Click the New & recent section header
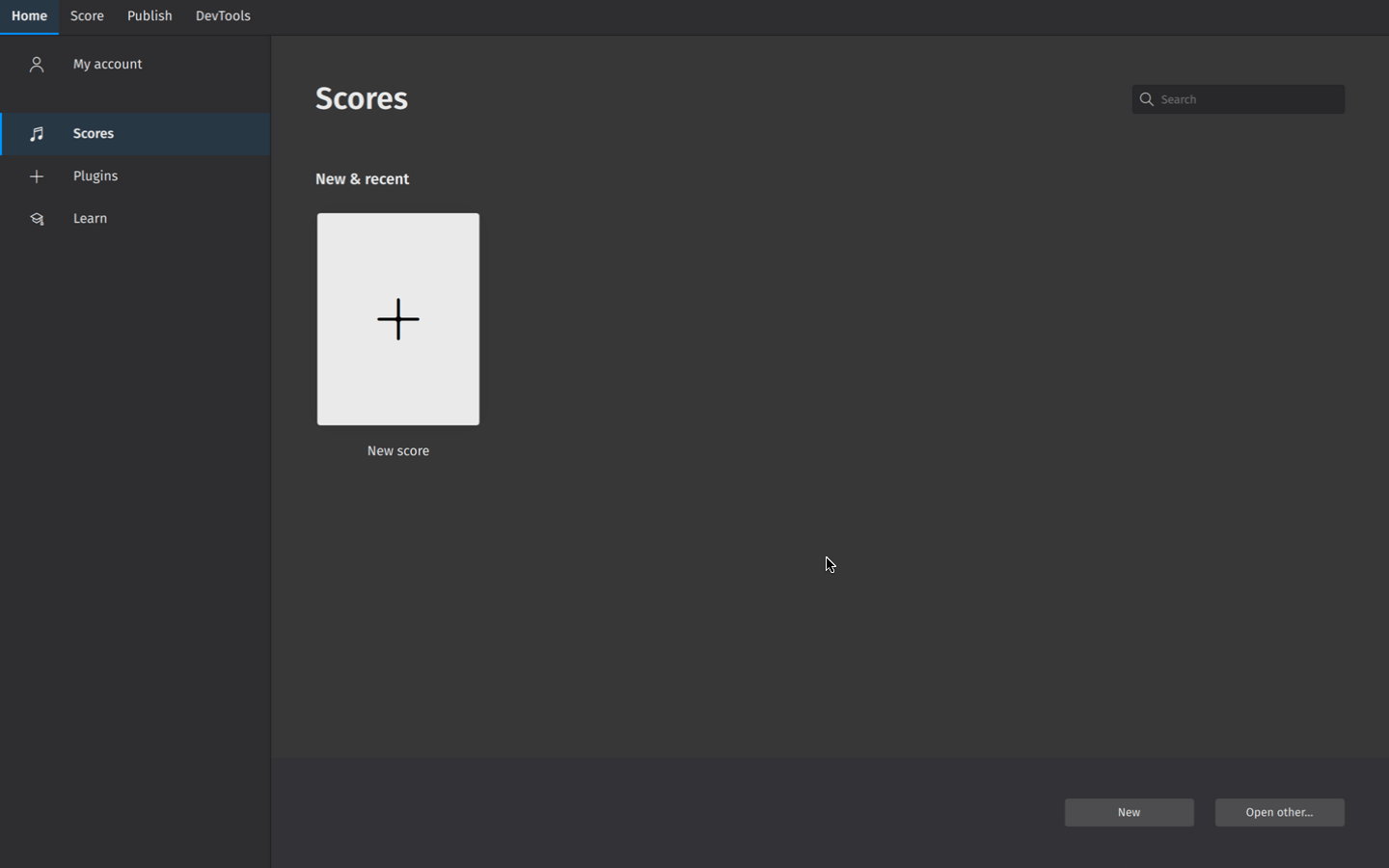This screenshot has width=1389, height=868. point(362,178)
